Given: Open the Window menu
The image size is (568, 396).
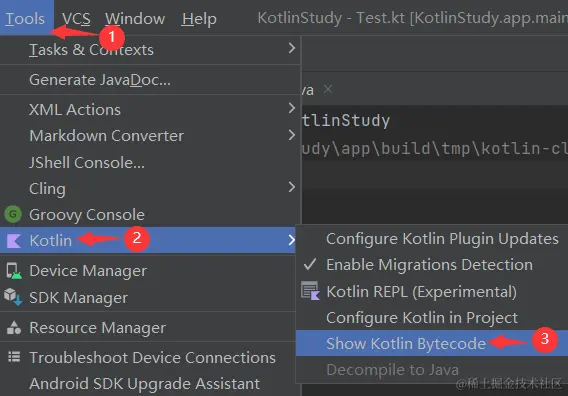Looking at the screenshot, I should click(x=135, y=18).
